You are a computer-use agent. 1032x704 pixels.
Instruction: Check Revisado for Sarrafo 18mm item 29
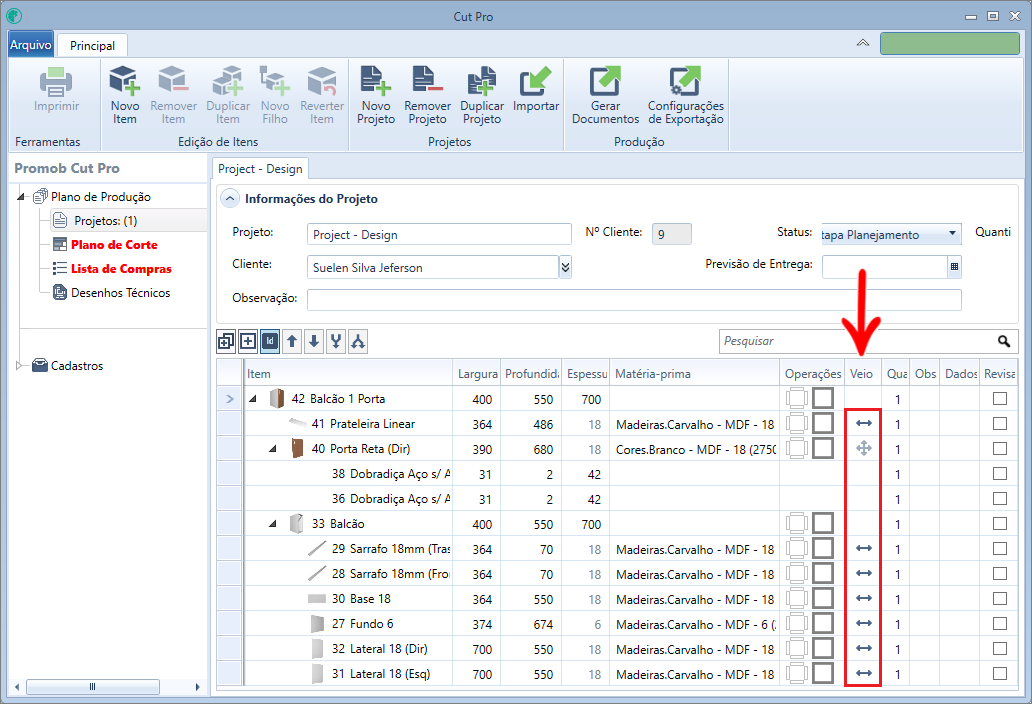(x=1000, y=549)
